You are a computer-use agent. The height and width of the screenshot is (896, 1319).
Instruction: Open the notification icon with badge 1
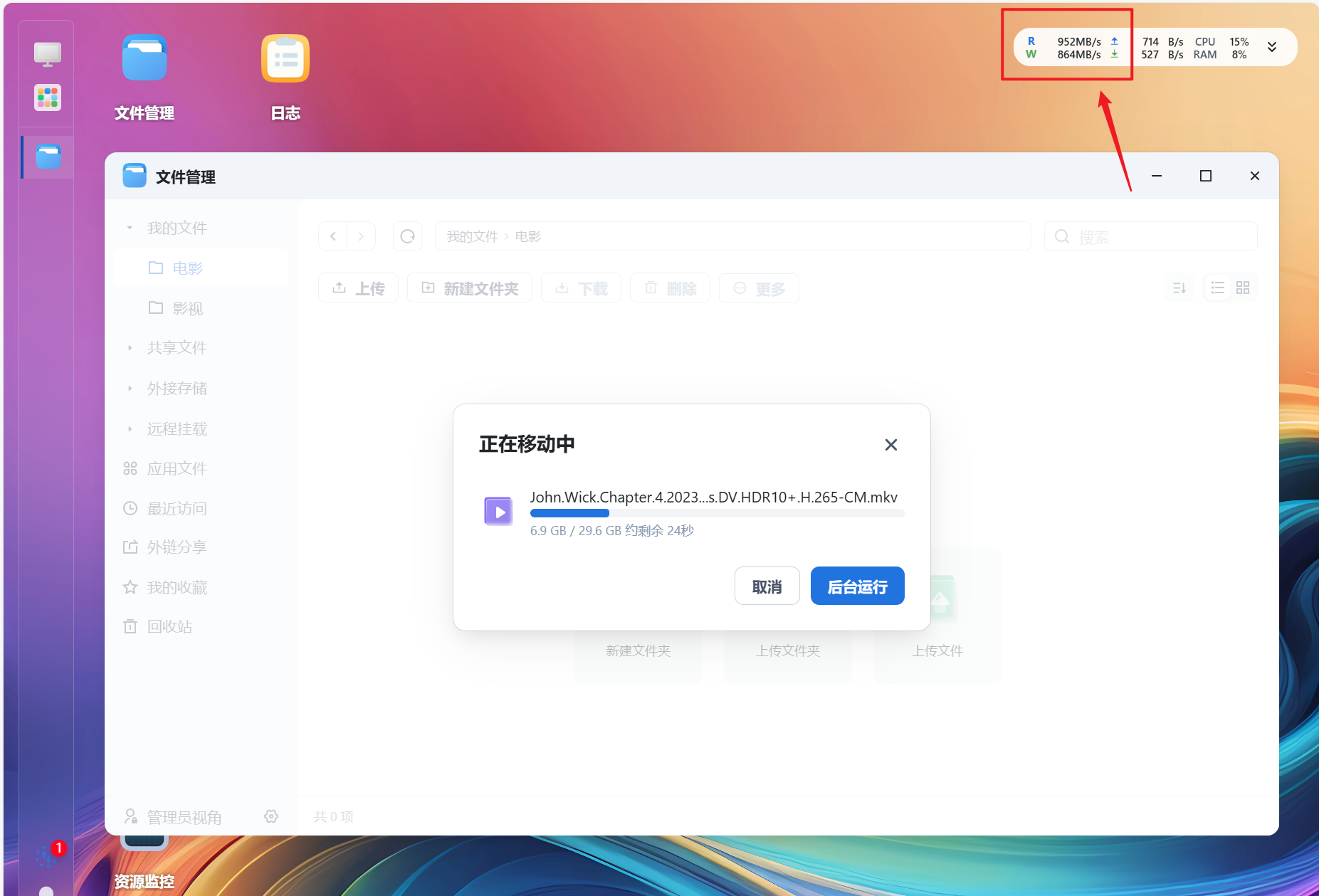click(48, 854)
